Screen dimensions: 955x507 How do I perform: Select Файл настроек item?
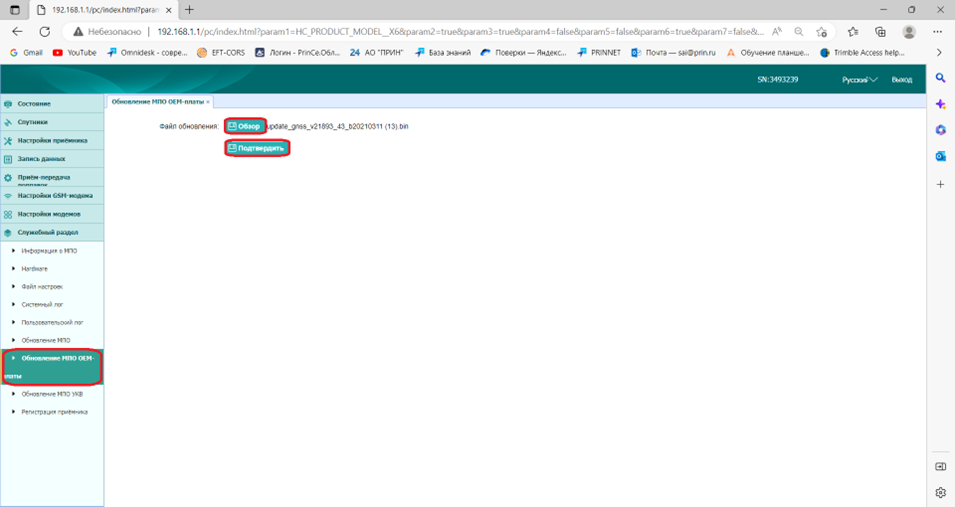(x=42, y=286)
